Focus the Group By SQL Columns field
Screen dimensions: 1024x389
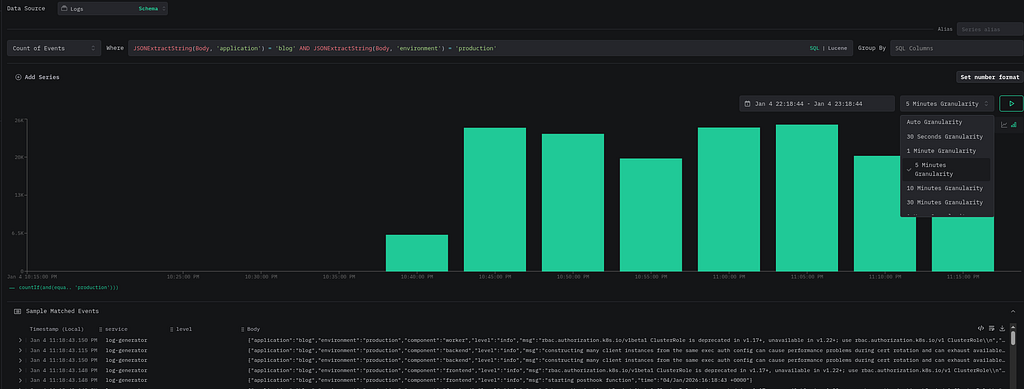[957, 48]
